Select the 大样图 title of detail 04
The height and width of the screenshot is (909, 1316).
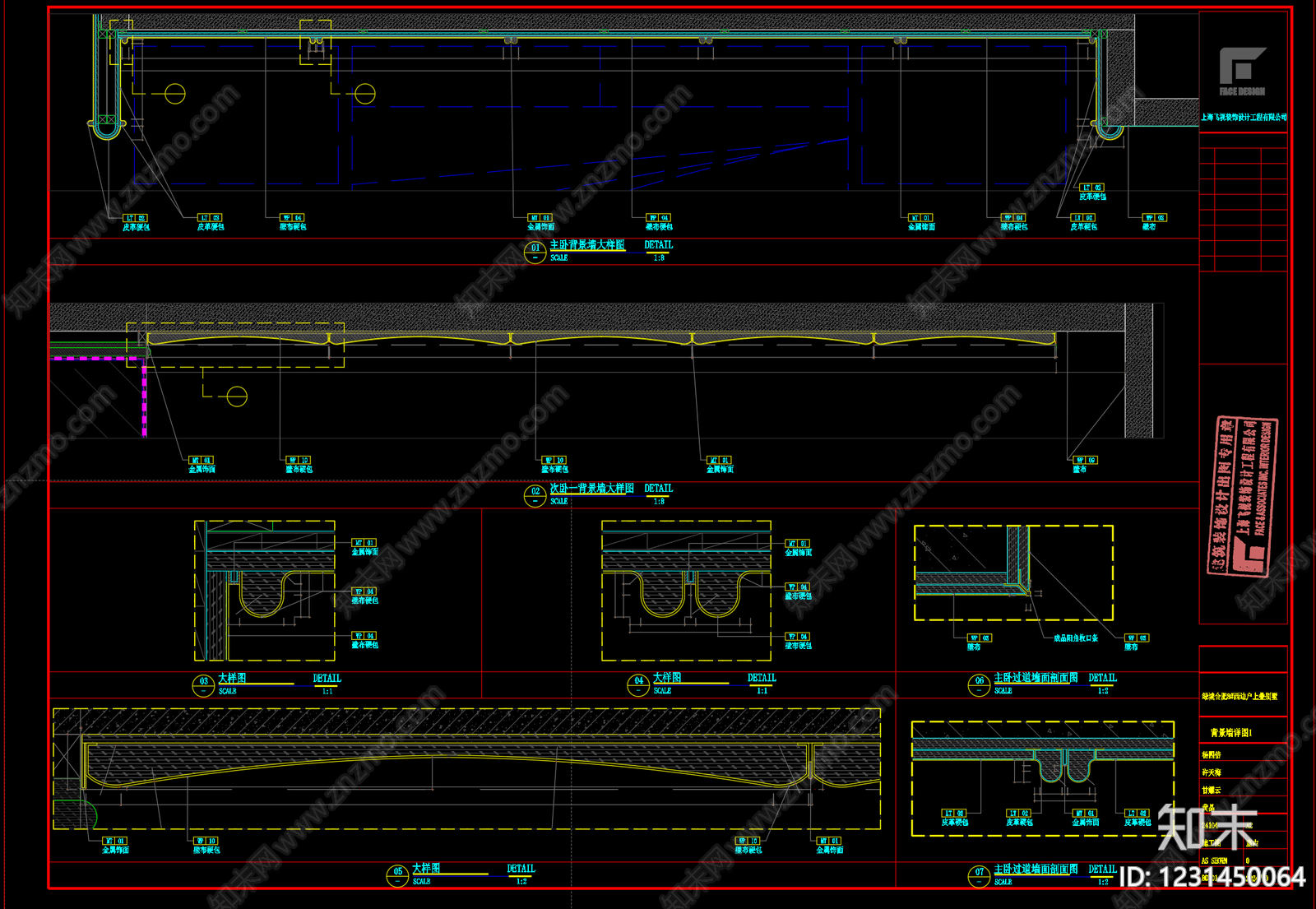pos(667,678)
